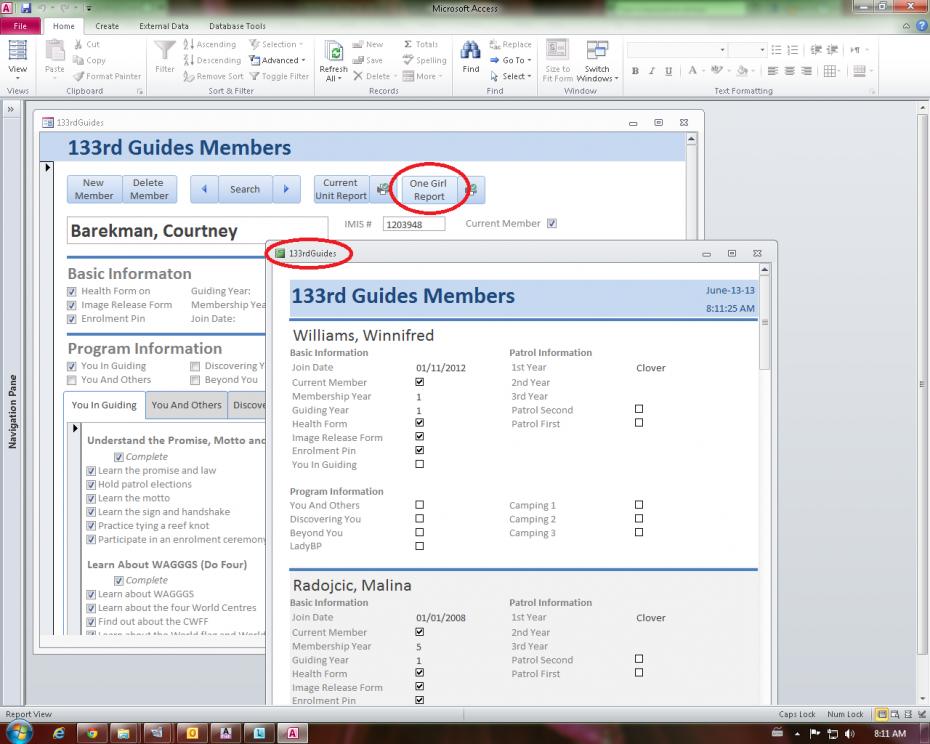Image resolution: width=930 pixels, height=744 pixels.
Task: Sort records with the Ascending command
Action: [x=209, y=44]
